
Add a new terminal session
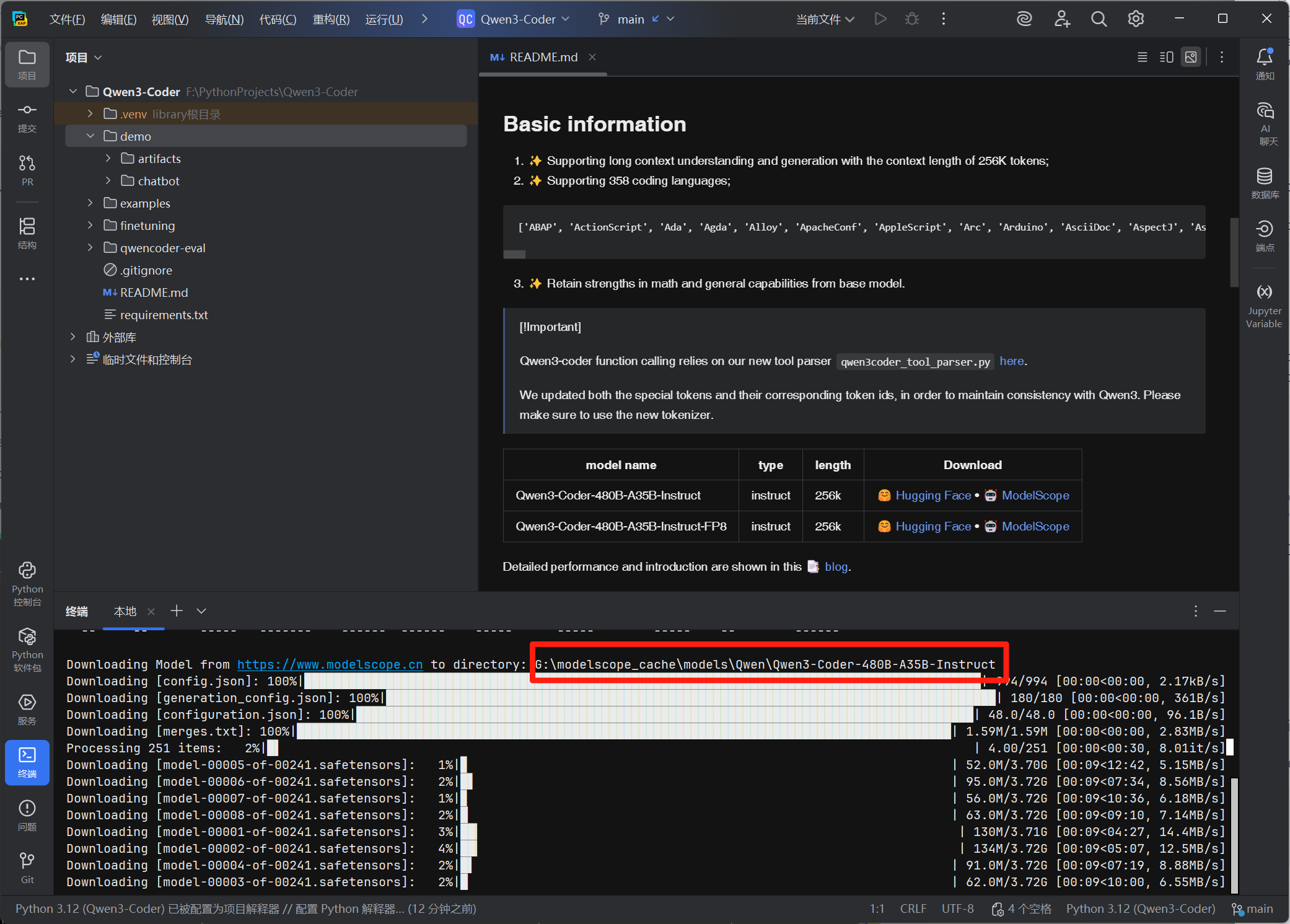coord(177,611)
